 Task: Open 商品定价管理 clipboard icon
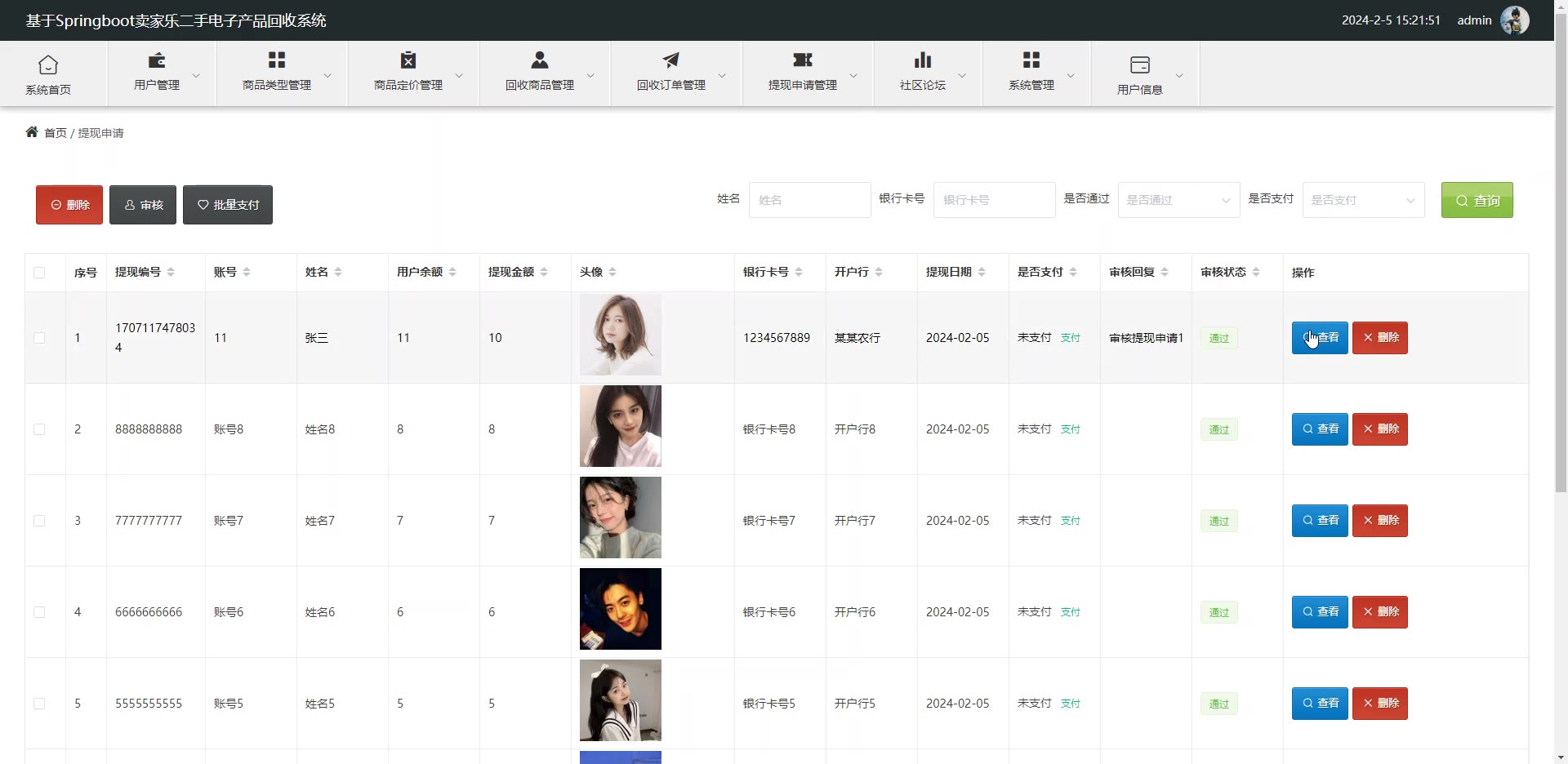point(408,60)
